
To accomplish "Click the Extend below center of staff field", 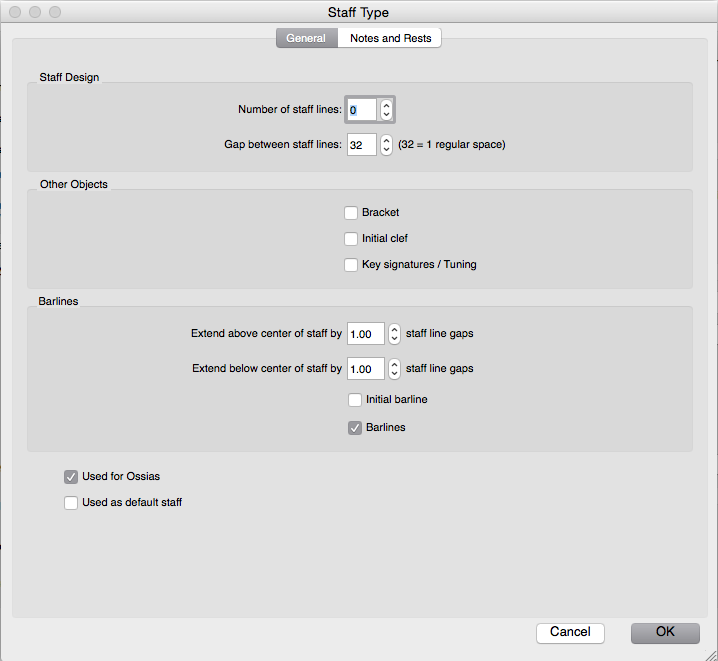I will tap(365, 369).
